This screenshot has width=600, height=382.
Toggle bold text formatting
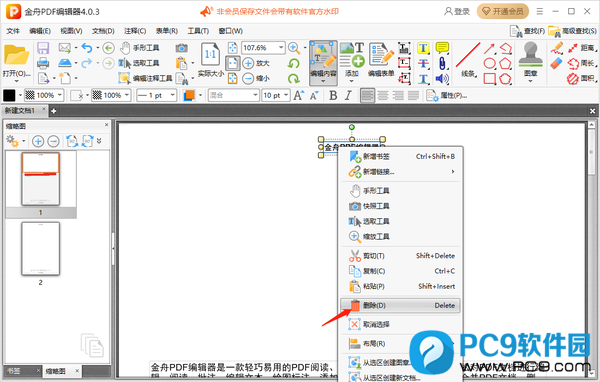333,95
